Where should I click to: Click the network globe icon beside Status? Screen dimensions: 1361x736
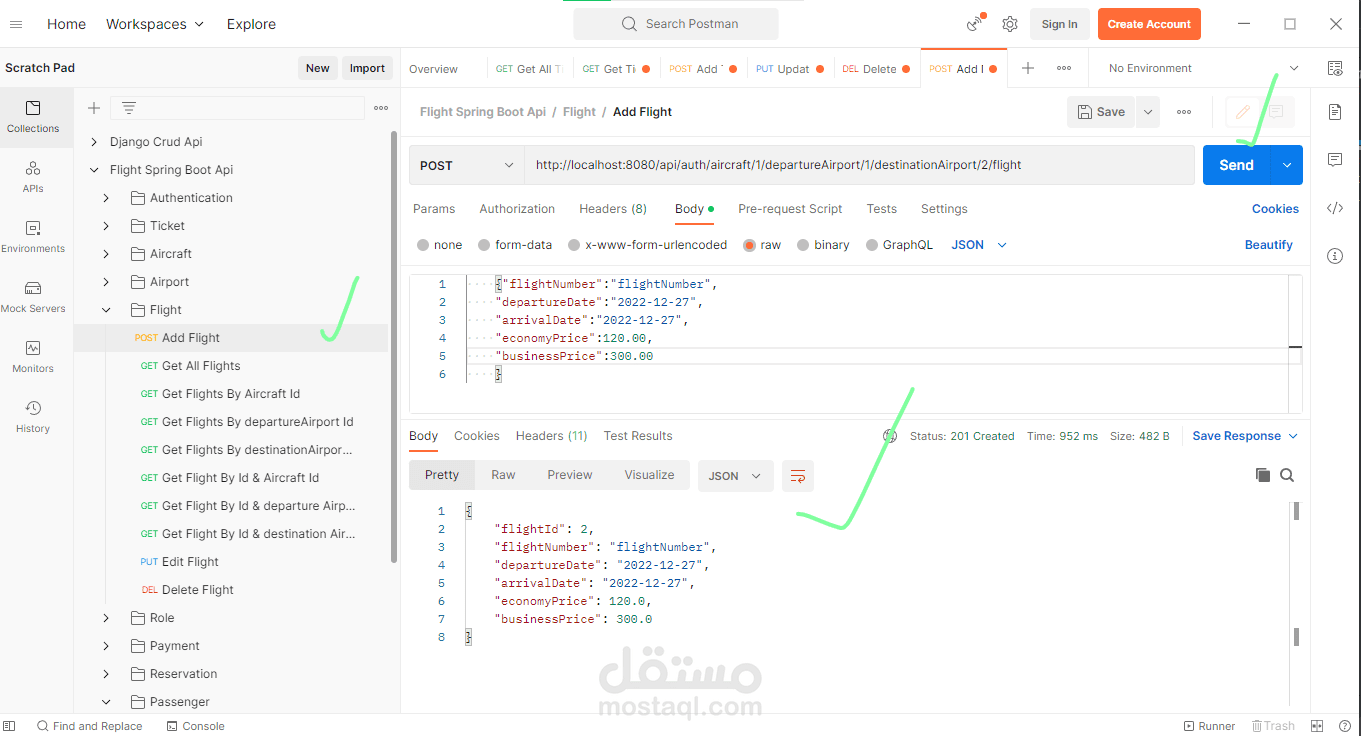[x=890, y=436]
